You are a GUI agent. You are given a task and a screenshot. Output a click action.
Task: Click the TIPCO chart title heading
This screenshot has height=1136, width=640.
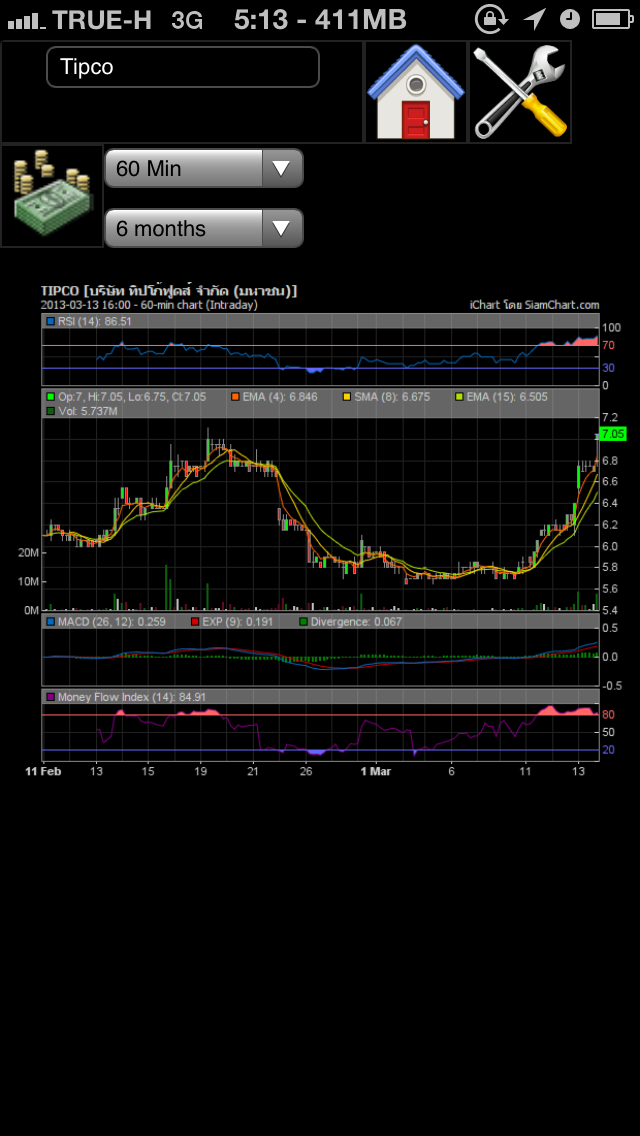(169, 291)
